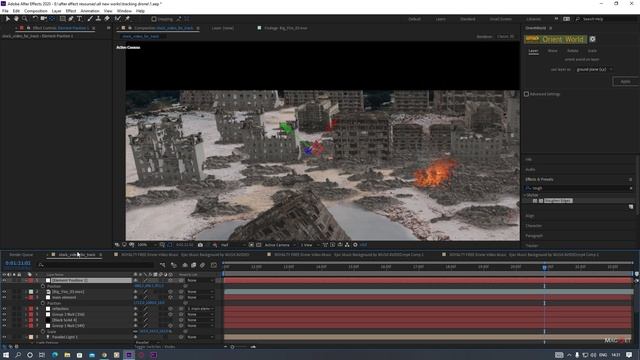The height and width of the screenshot is (360, 640).
Task: Enable motion blur timeline switch
Action: tap(202, 265)
